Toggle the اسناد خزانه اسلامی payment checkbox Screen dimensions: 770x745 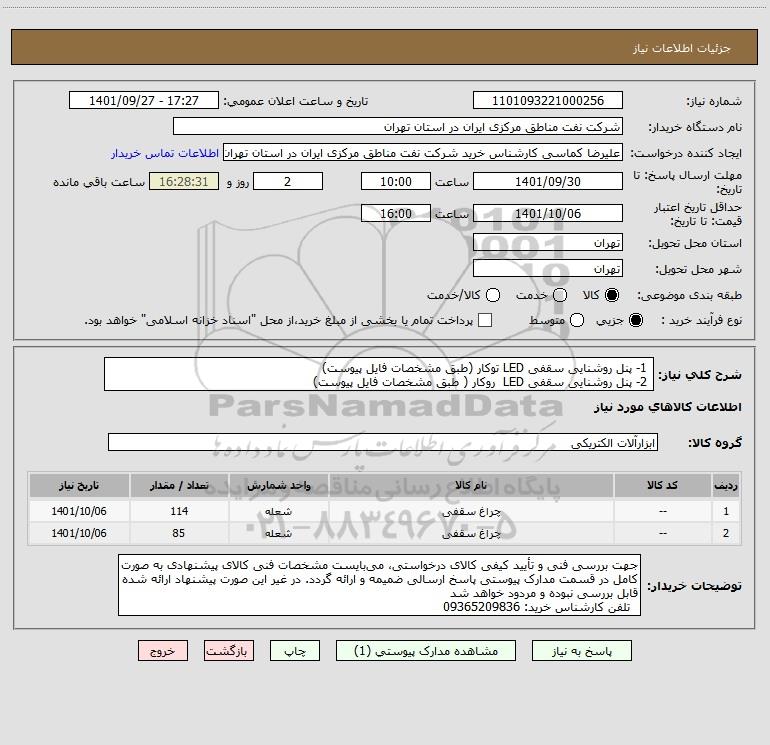coord(485,320)
